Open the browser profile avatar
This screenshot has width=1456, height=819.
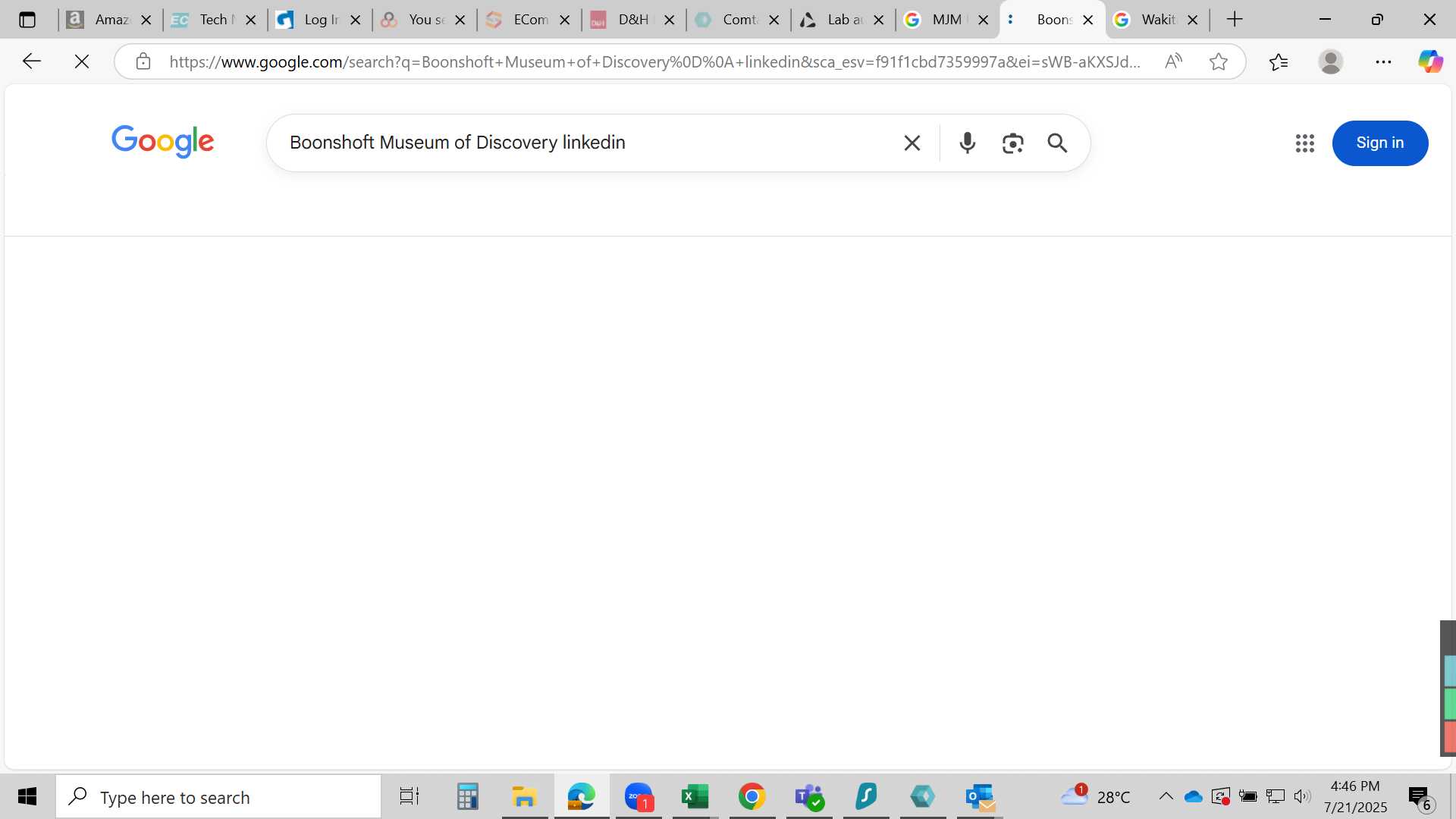tap(1331, 61)
